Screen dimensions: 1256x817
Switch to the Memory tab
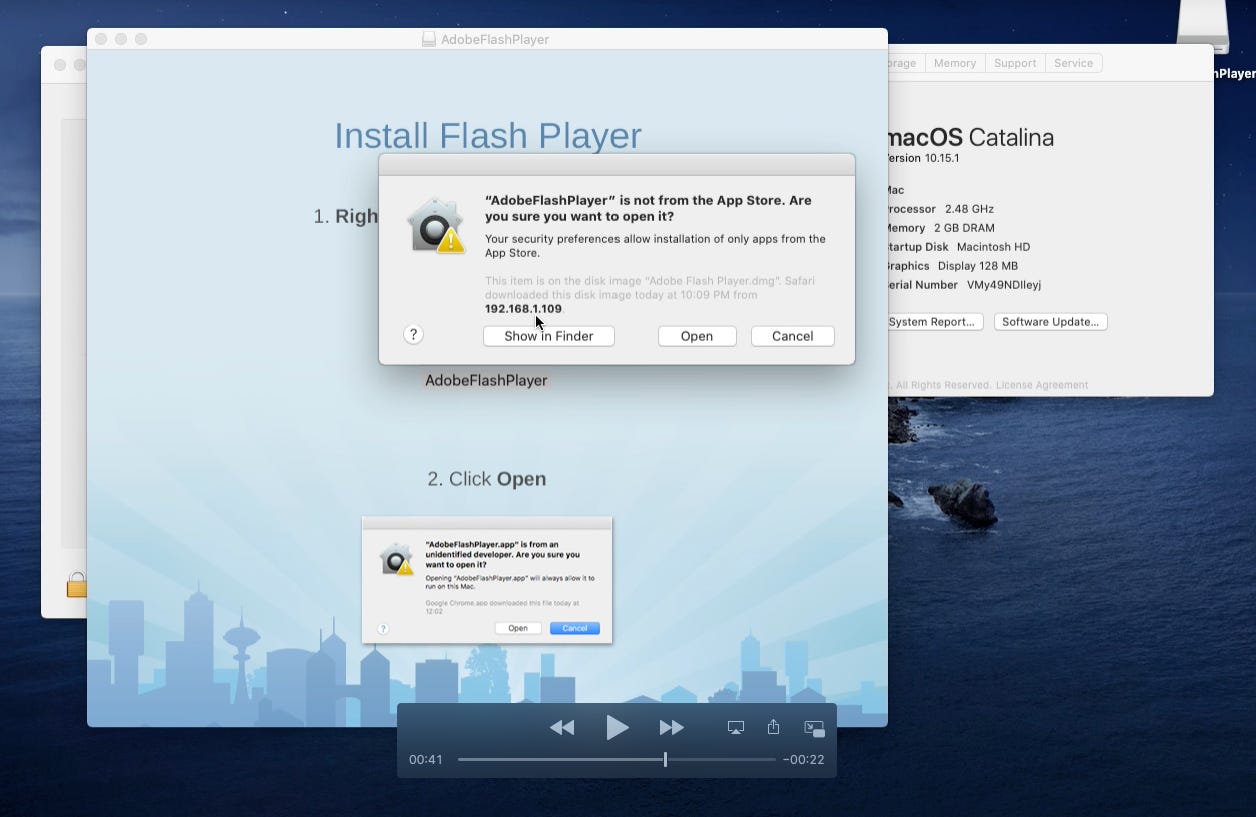(x=955, y=63)
